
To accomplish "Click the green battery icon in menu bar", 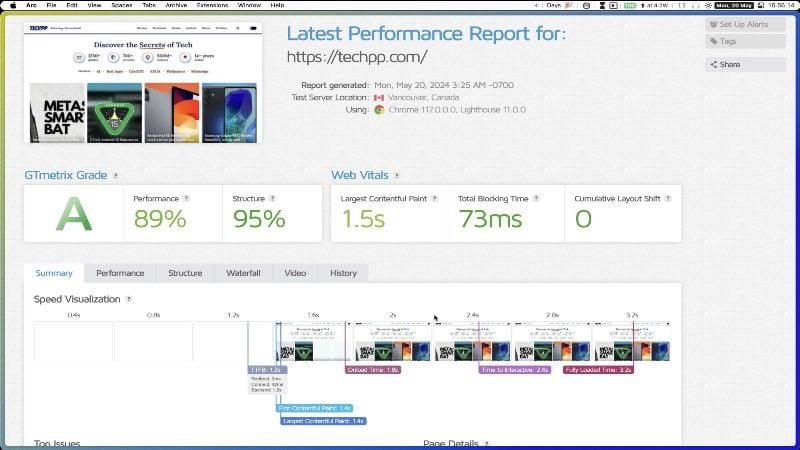I will pos(630,5).
